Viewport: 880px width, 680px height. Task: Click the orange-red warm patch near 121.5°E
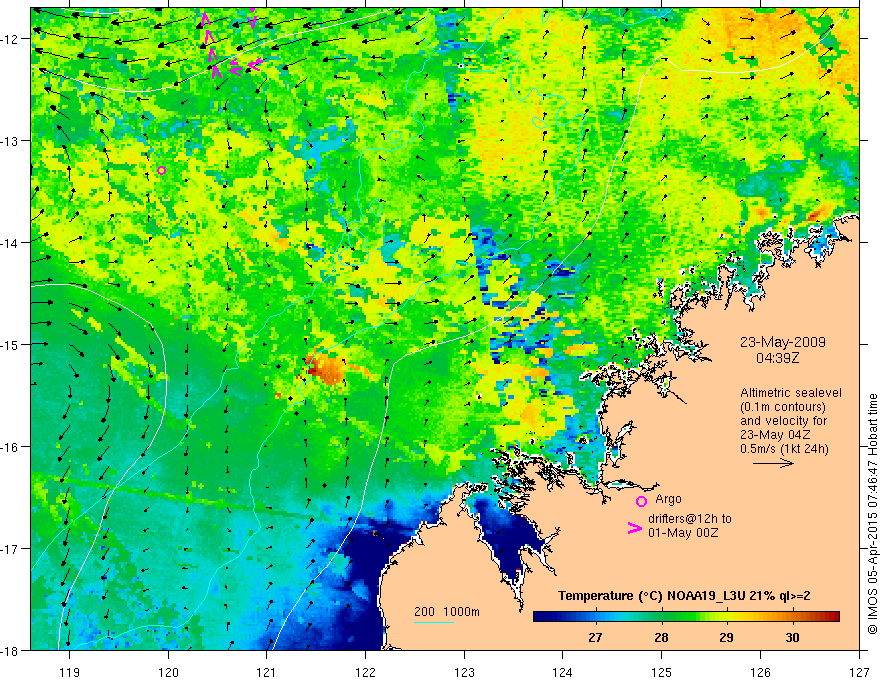327,369
